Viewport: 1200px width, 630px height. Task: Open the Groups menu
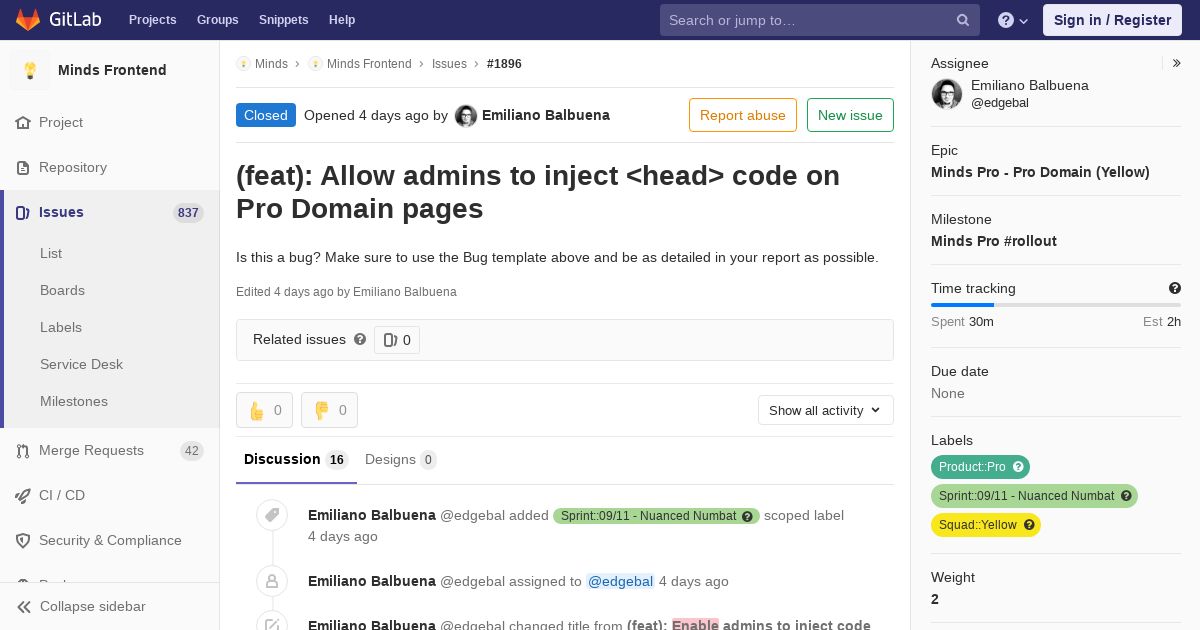(217, 20)
